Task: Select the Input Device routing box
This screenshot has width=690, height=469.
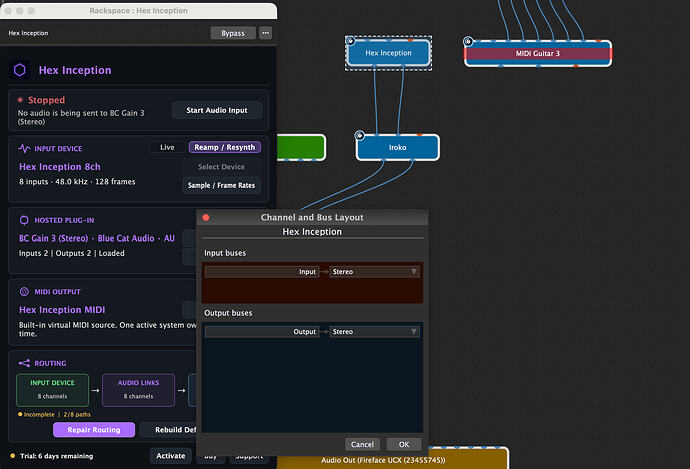Action: click(x=52, y=390)
